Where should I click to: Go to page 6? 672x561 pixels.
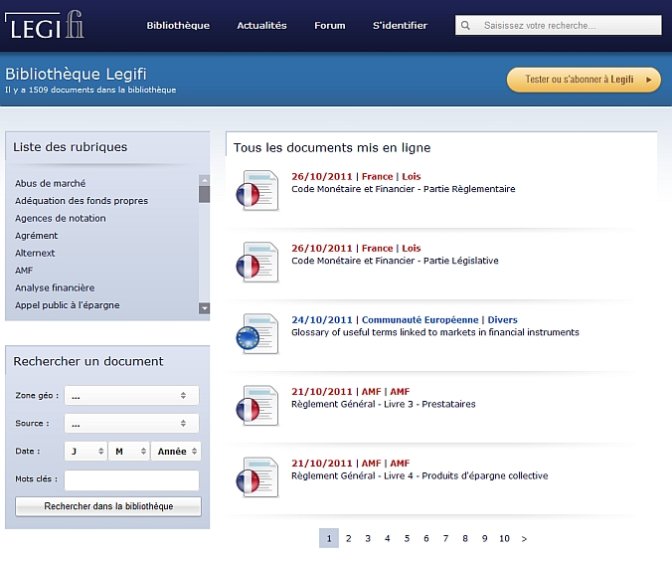tap(426, 539)
